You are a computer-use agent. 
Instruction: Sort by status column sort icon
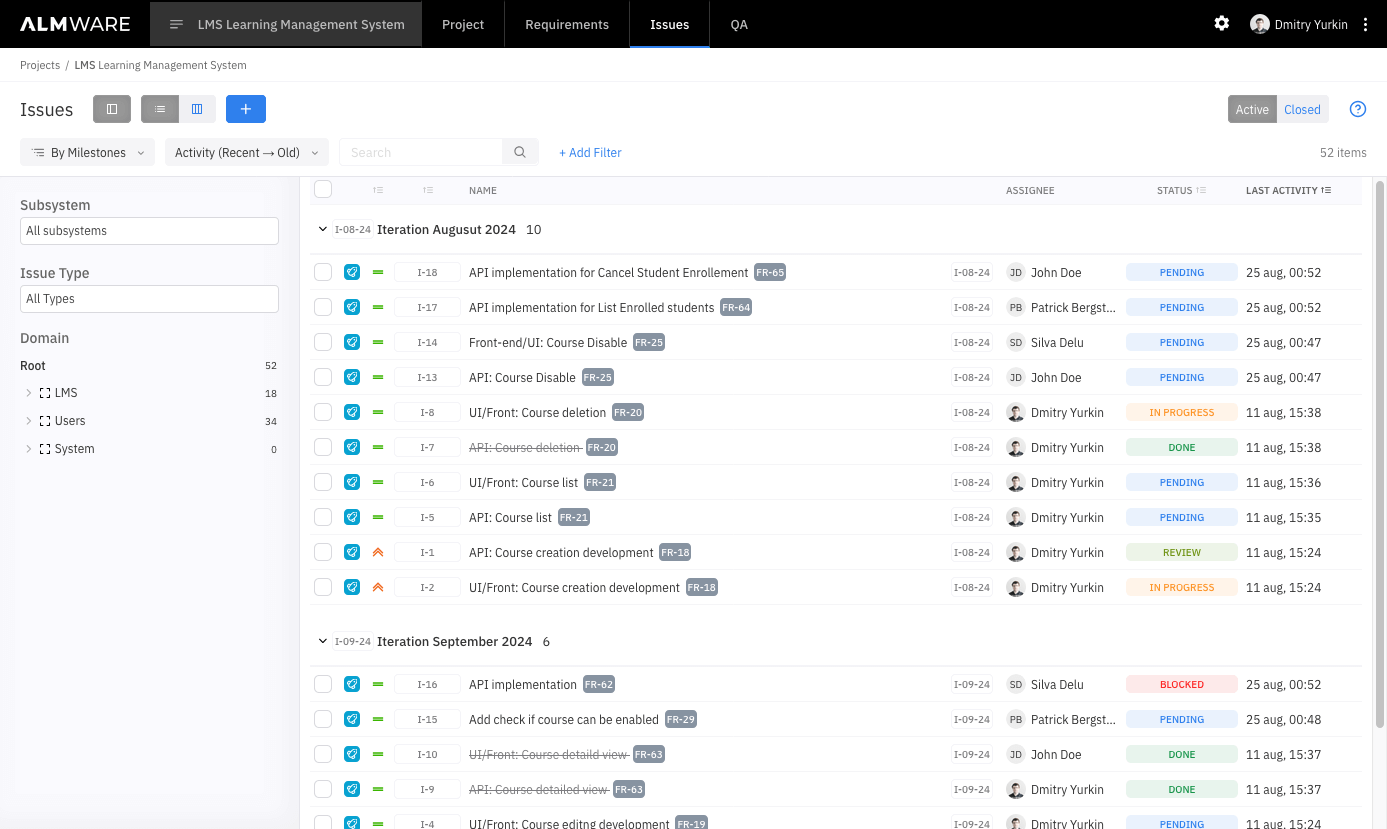pyautogui.click(x=1201, y=190)
